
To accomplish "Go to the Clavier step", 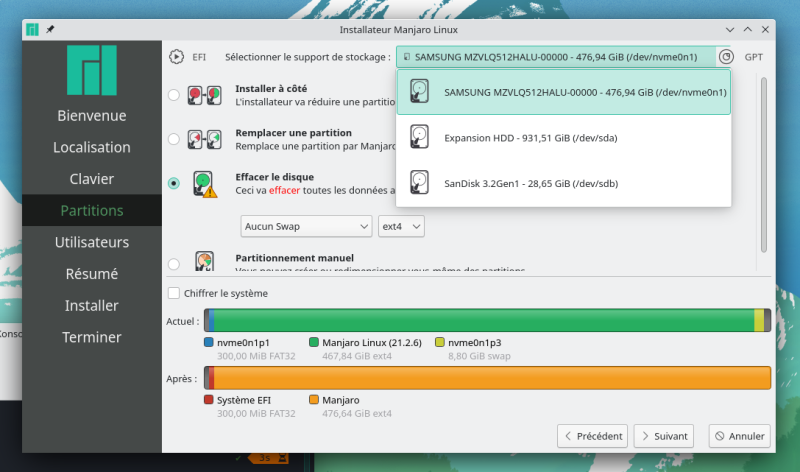I will [x=92, y=179].
